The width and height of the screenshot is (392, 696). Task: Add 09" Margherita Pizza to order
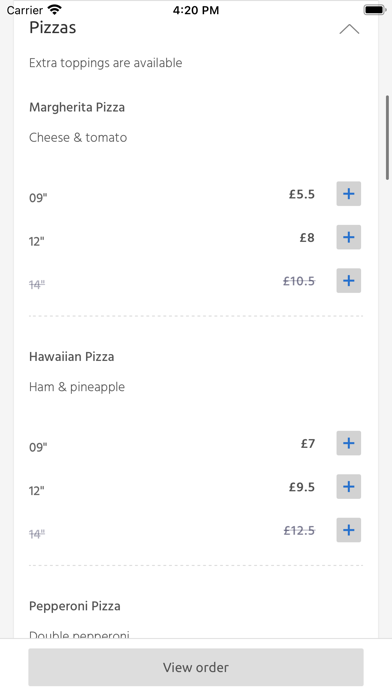[x=348, y=194]
